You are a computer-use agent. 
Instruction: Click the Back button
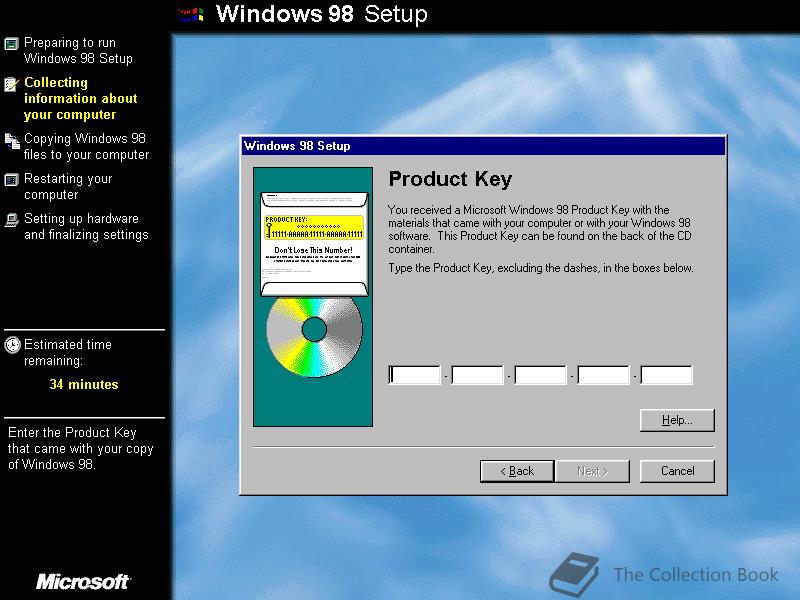(517, 471)
